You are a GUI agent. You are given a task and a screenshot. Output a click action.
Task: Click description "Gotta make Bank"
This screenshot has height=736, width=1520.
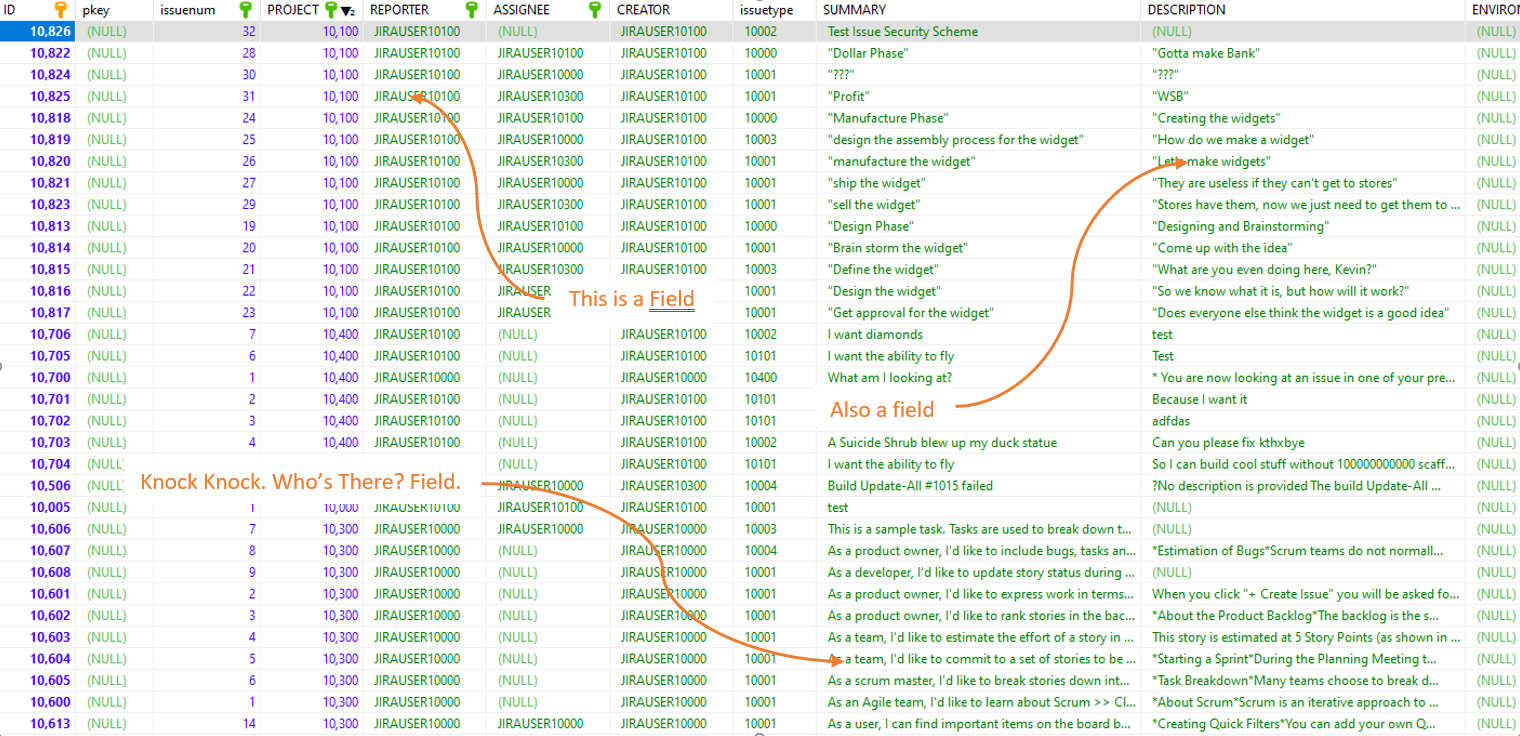click(x=1206, y=53)
